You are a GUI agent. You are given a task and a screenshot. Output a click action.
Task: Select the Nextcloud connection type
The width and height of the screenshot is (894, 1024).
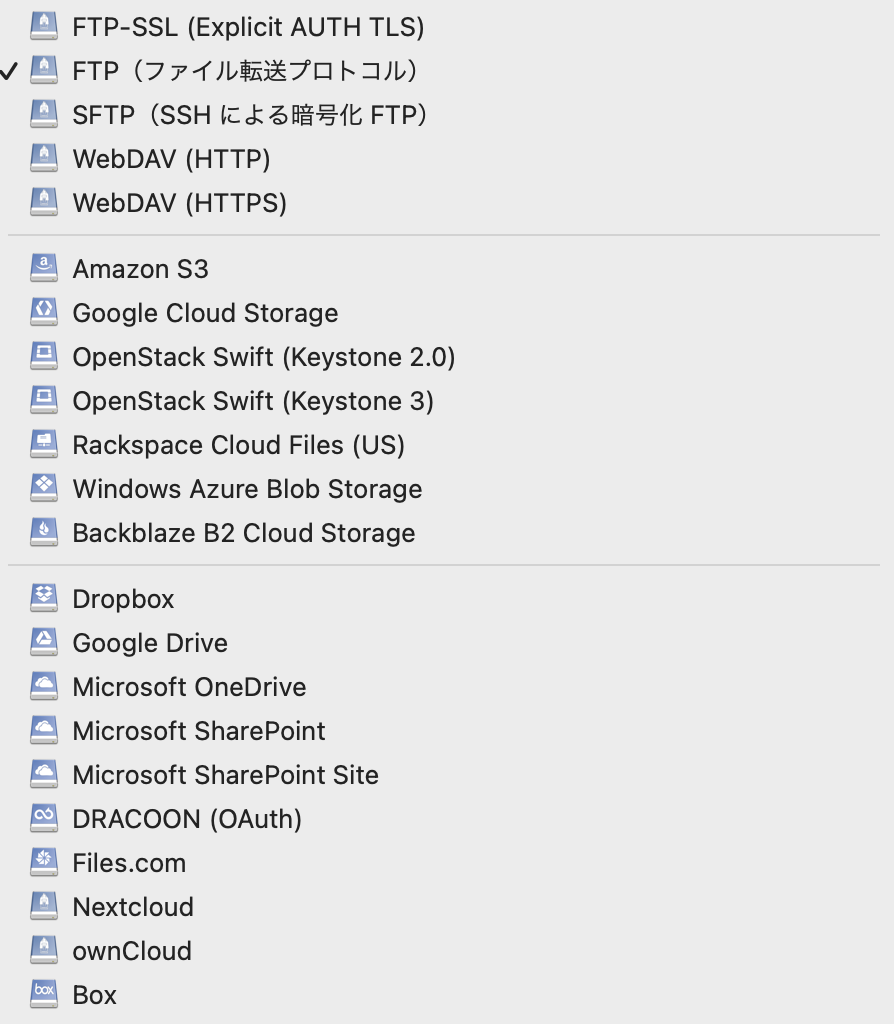133,907
